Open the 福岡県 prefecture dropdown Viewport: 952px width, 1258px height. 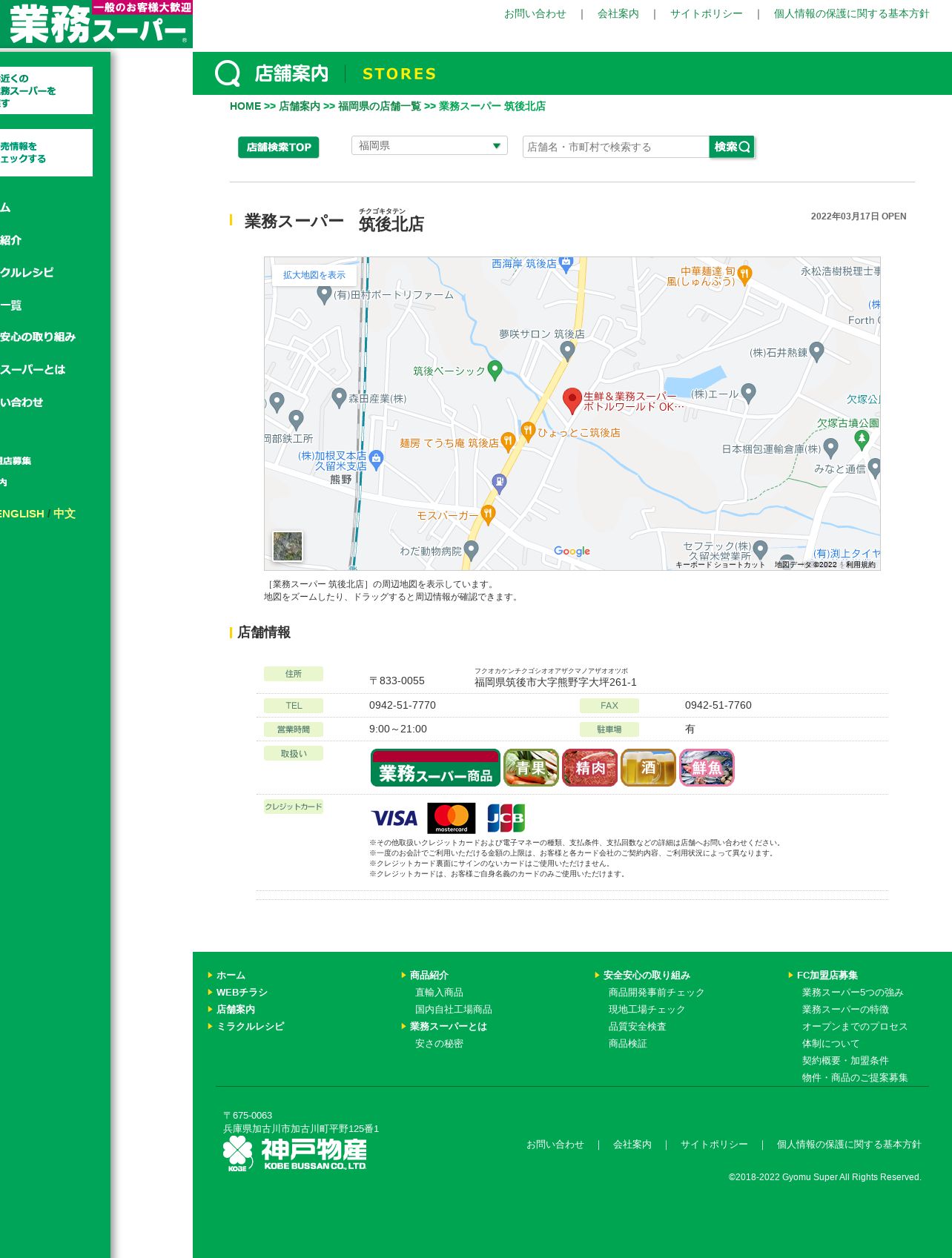pos(429,146)
